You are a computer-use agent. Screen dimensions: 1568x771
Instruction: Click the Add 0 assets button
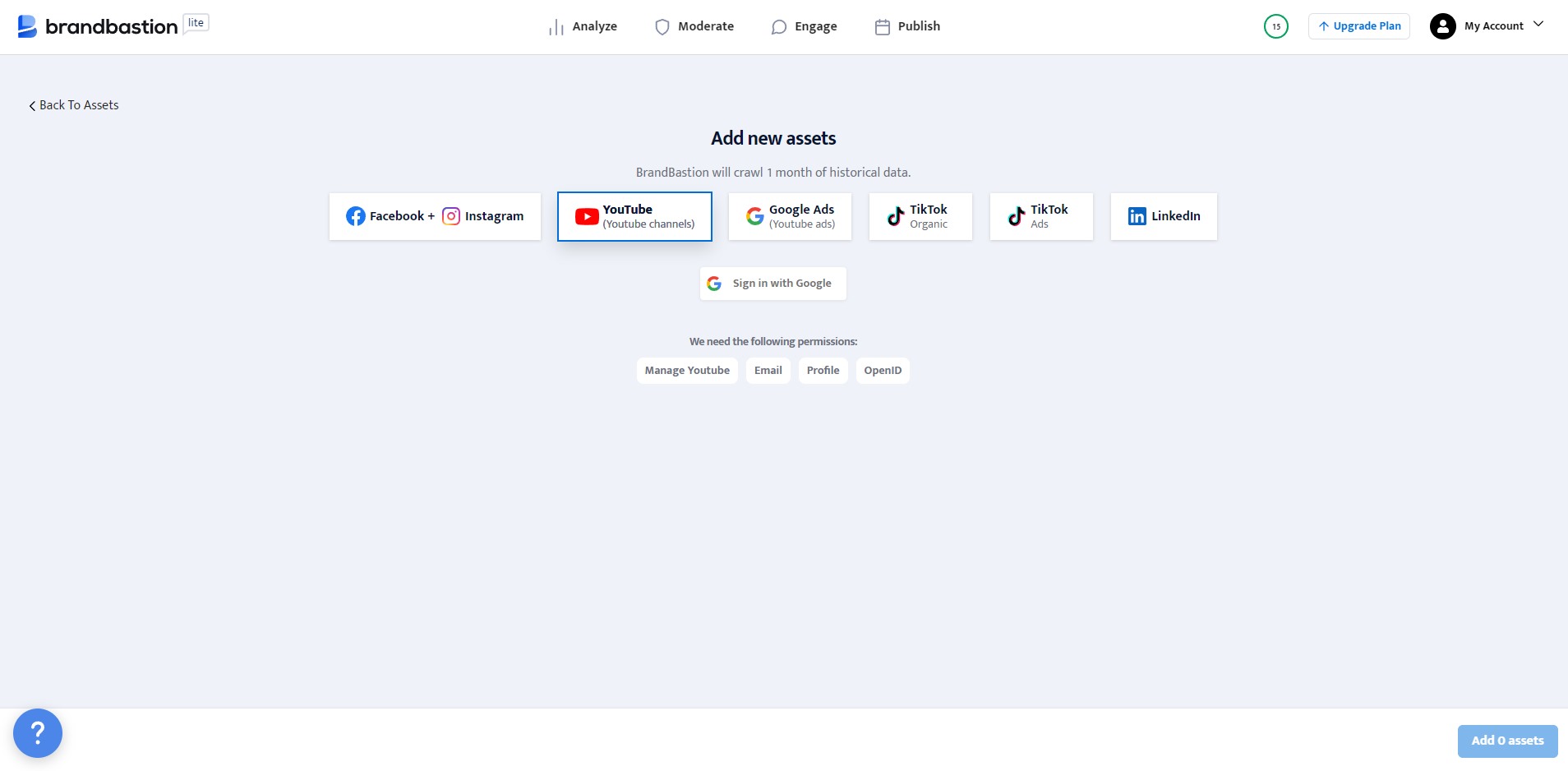click(x=1508, y=741)
